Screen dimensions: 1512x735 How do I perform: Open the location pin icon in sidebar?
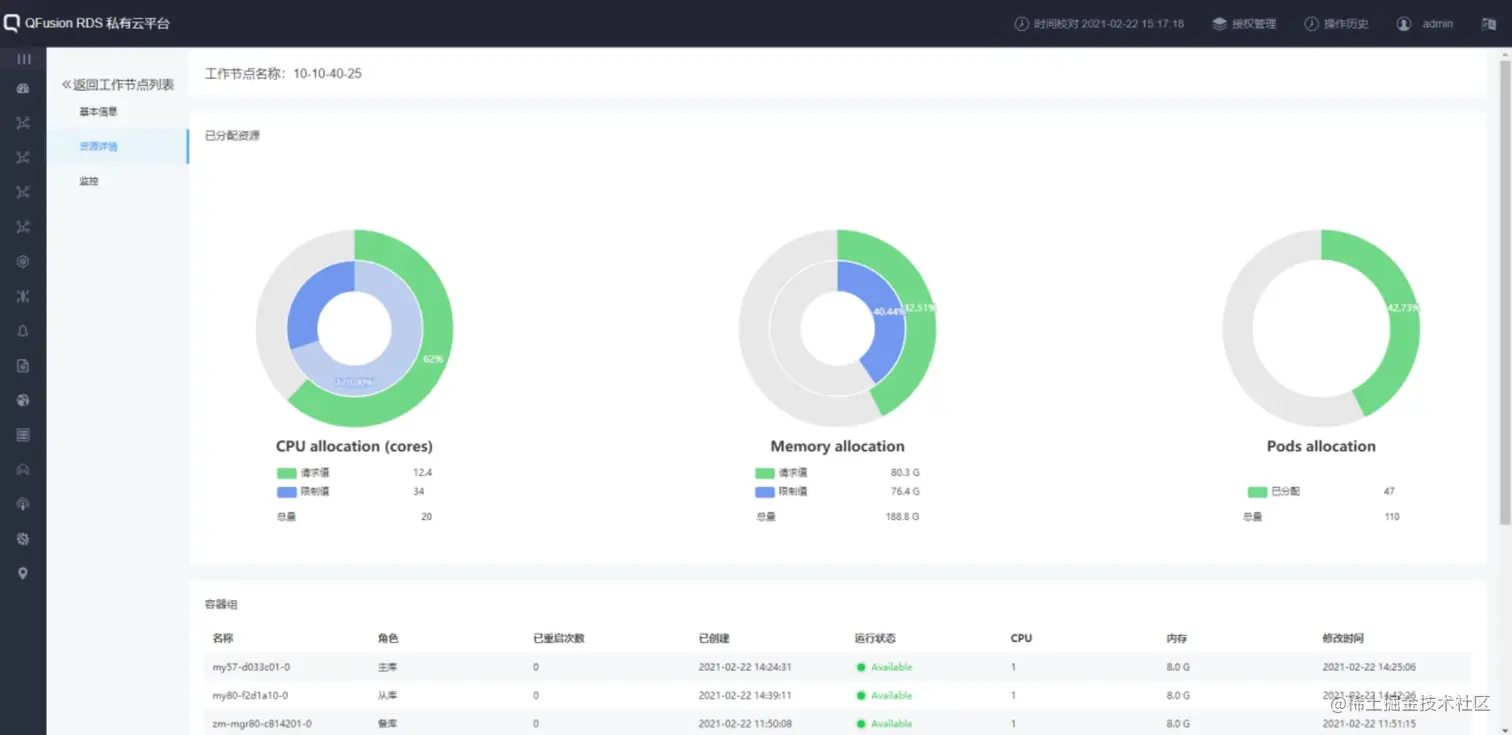pyautogui.click(x=23, y=573)
